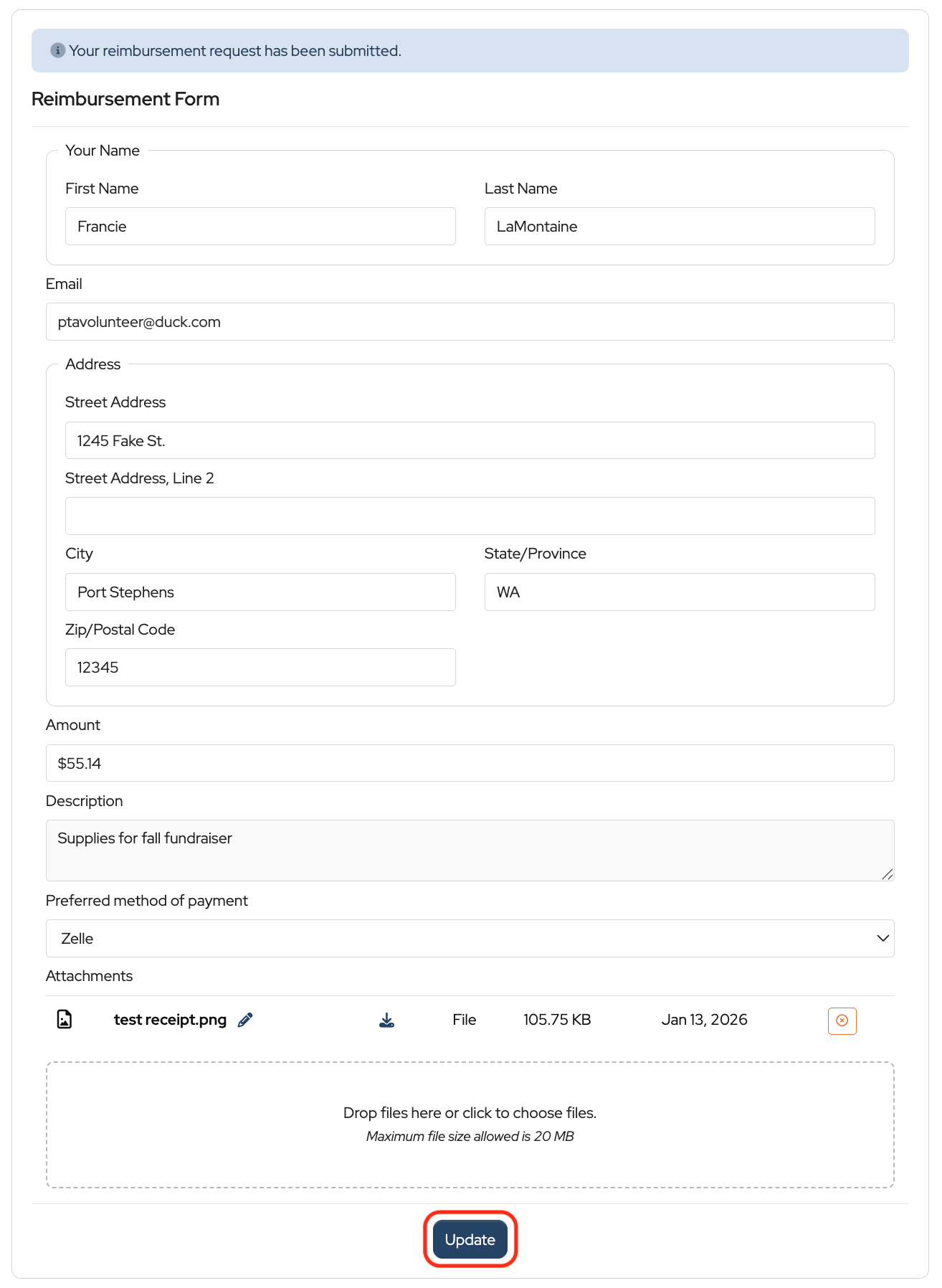942x1288 pixels.
Task: Select the State/Province field
Action: pos(679,592)
